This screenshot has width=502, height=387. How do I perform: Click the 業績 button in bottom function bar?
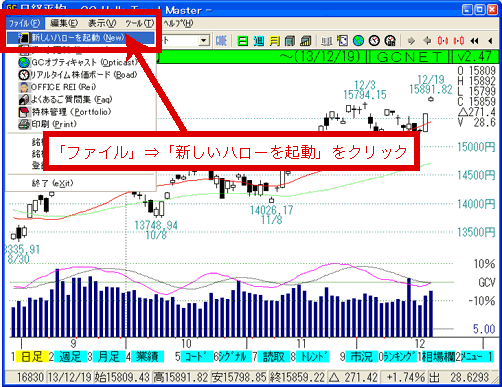coord(147,357)
